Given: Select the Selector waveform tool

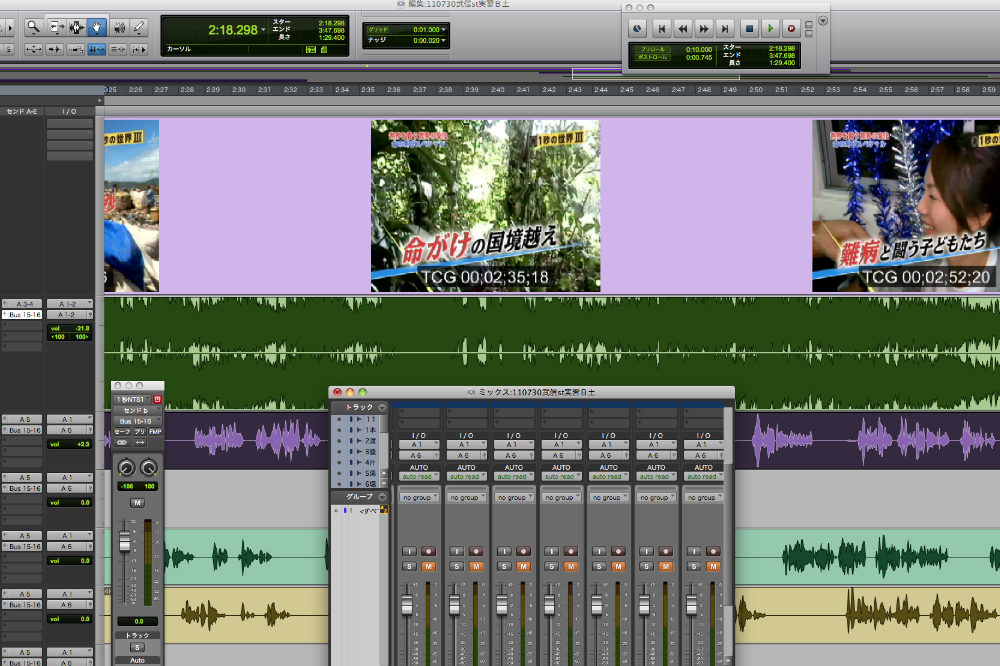Looking at the screenshot, I should (x=76, y=27).
